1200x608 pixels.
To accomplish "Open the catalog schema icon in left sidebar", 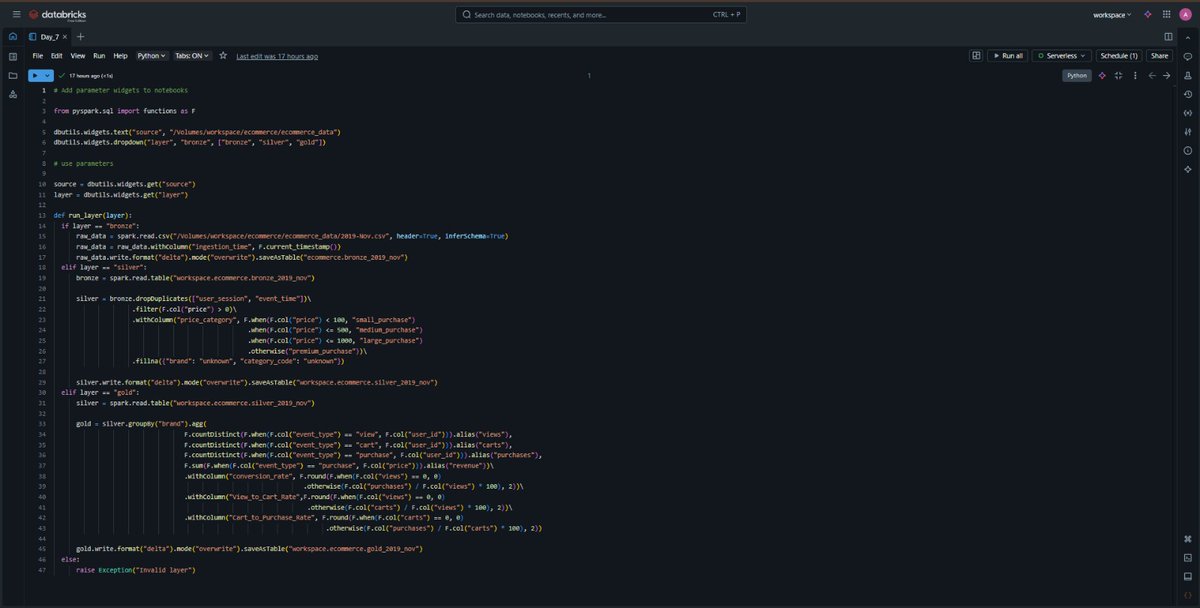I will click(x=13, y=94).
